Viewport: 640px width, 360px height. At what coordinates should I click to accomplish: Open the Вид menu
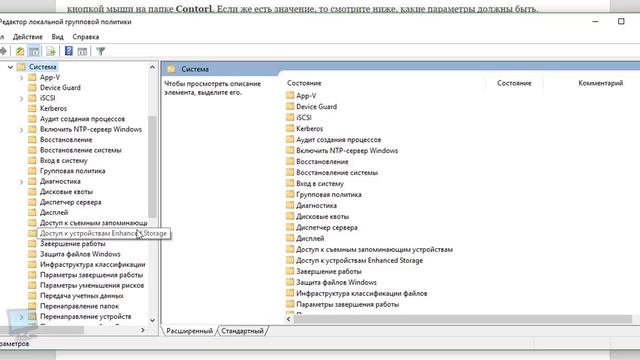pyautogui.click(x=58, y=37)
